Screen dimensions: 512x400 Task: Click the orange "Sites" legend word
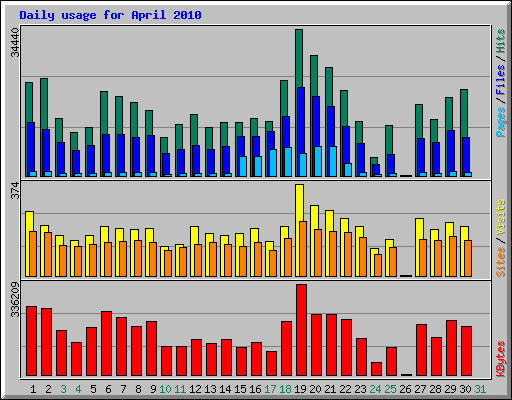[x=500, y=262]
